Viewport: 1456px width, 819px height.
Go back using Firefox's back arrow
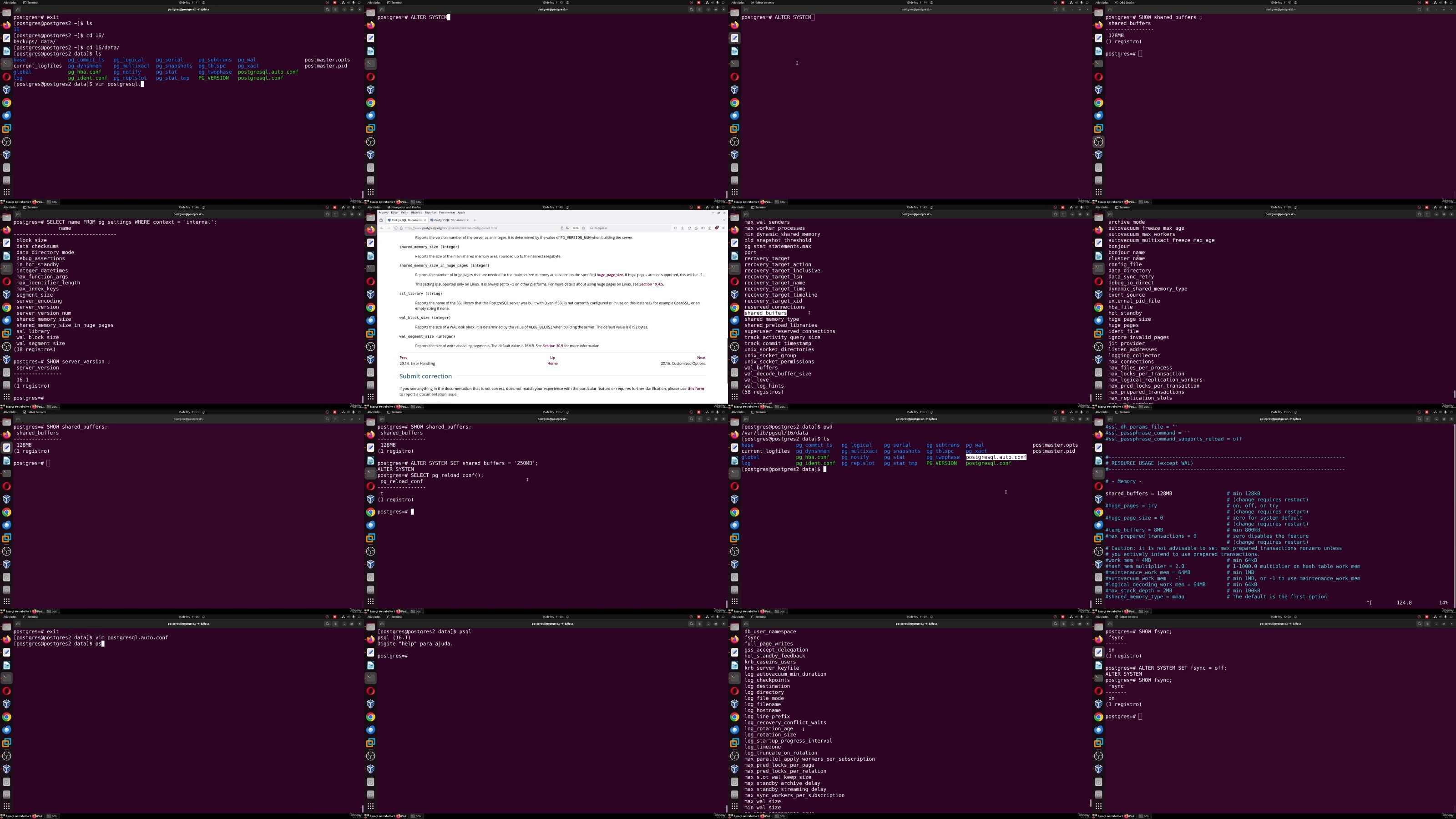click(x=382, y=228)
